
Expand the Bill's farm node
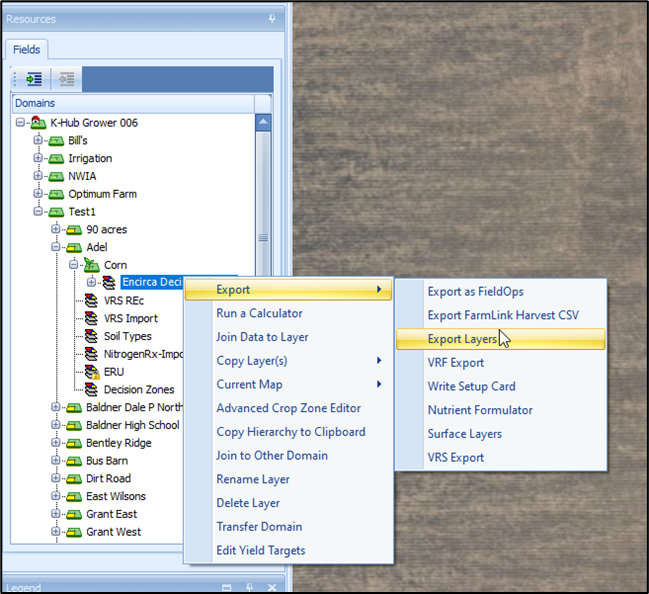click(38, 140)
